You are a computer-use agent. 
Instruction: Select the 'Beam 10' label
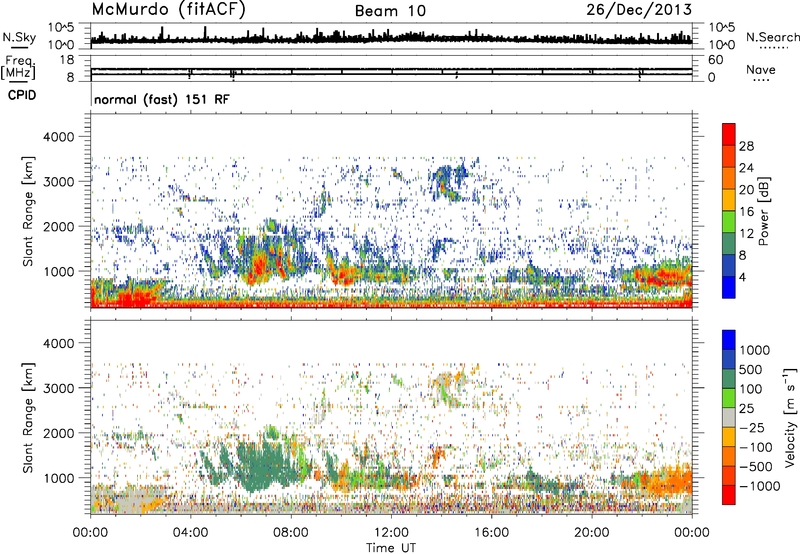tap(390, 11)
